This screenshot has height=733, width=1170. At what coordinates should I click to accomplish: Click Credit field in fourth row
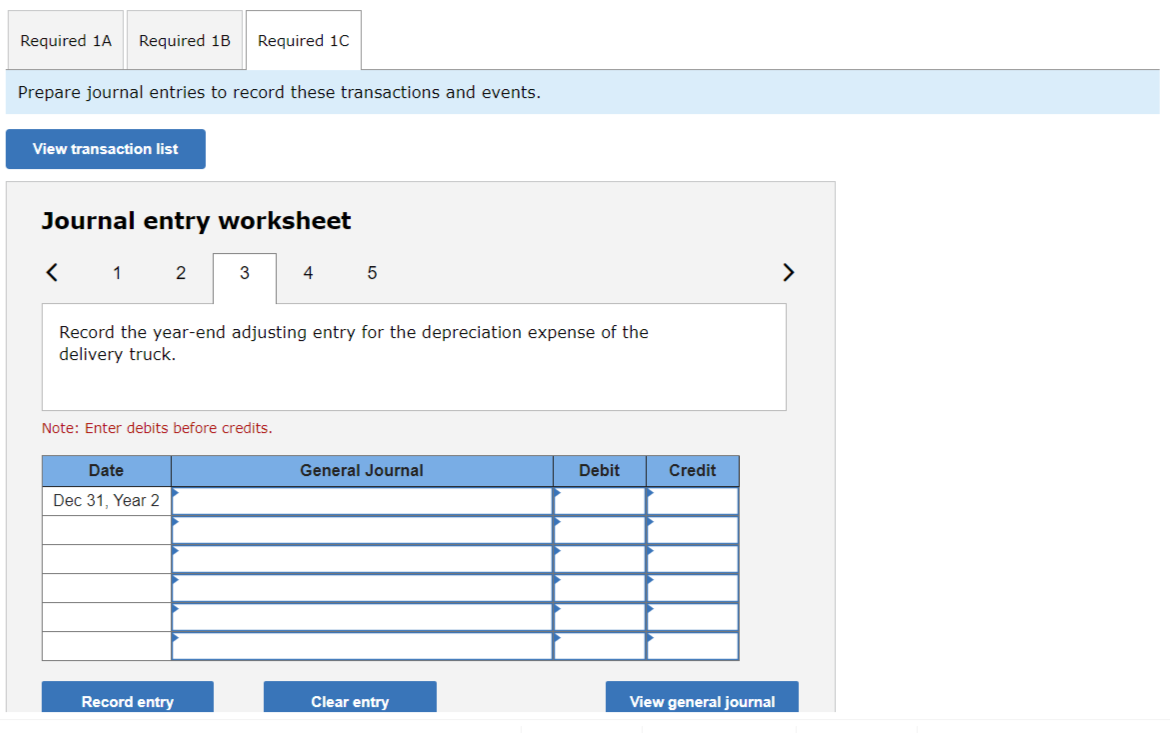tap(692, 588)
